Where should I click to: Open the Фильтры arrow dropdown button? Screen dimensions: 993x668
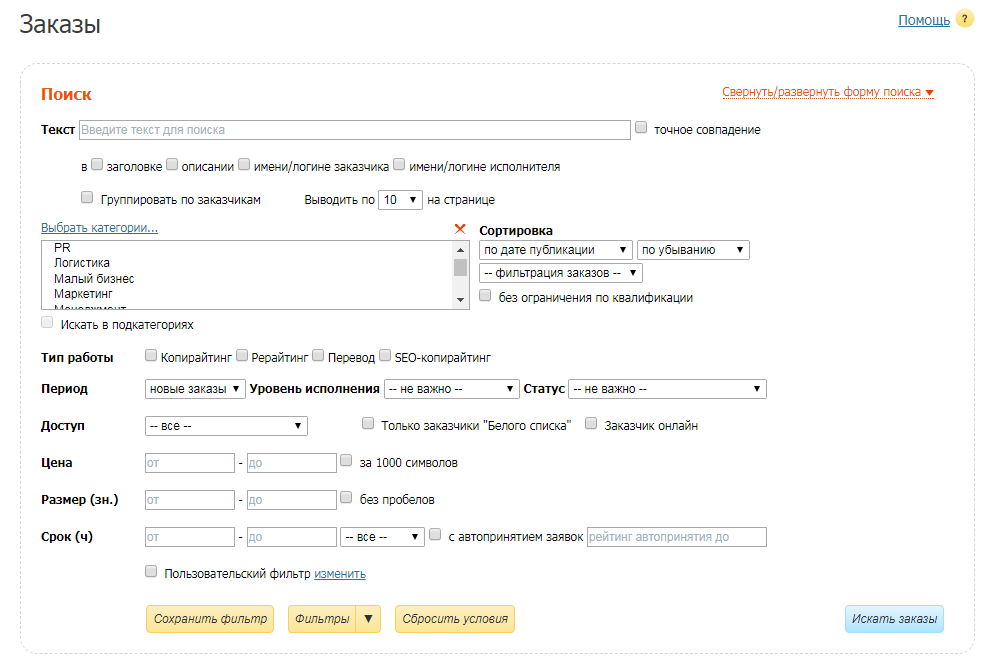[x=369, y=619]
